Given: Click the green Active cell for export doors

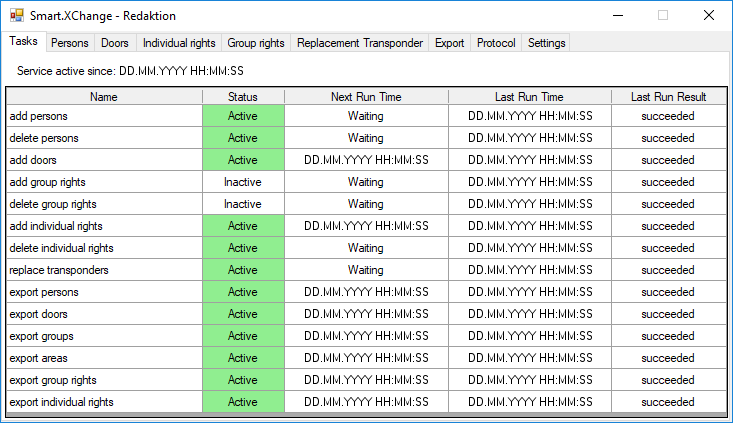Looking at the screenshot, I should (x=243, y=314).
